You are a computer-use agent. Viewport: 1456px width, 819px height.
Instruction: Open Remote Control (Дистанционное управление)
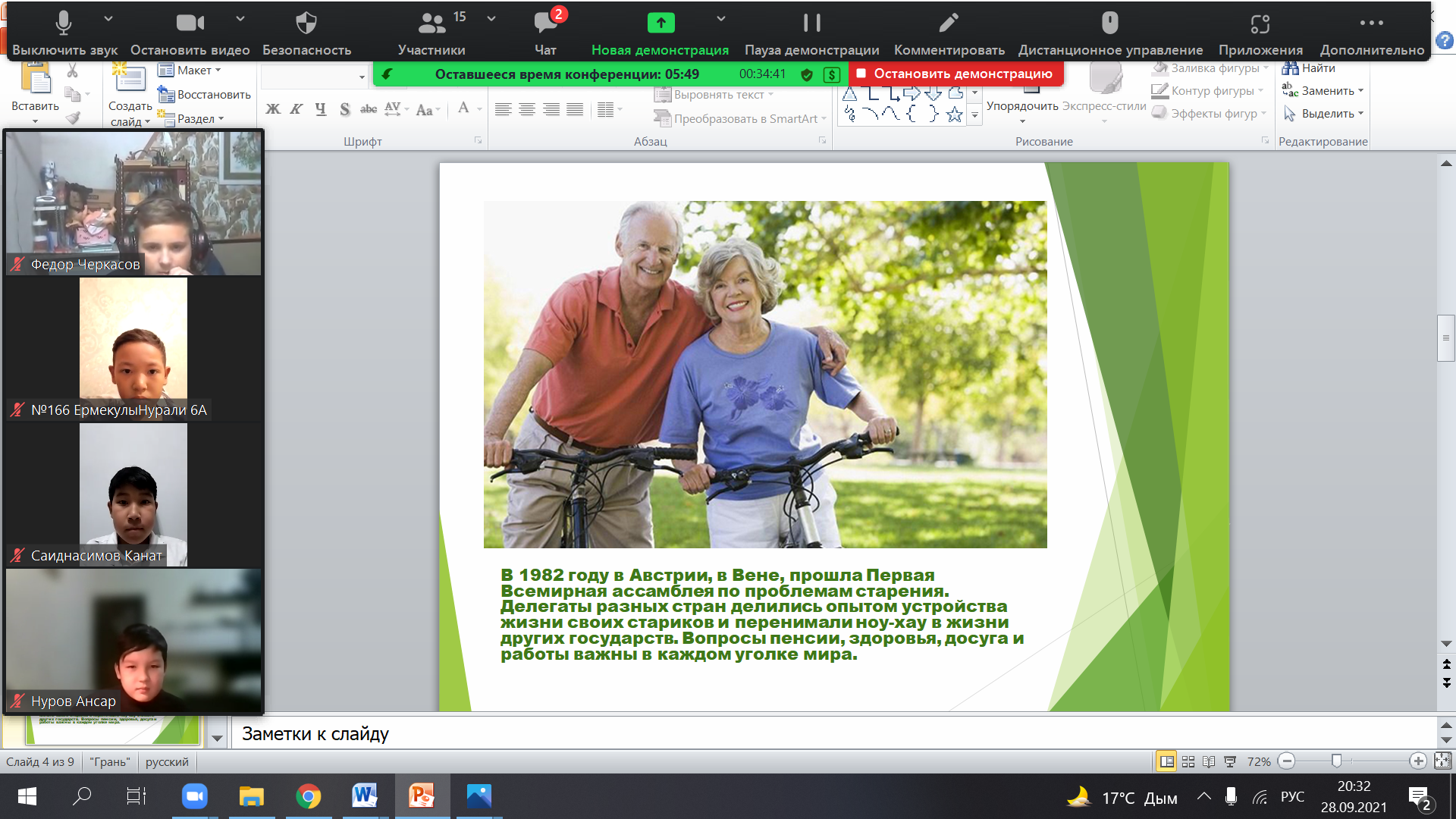(1109, 24)
